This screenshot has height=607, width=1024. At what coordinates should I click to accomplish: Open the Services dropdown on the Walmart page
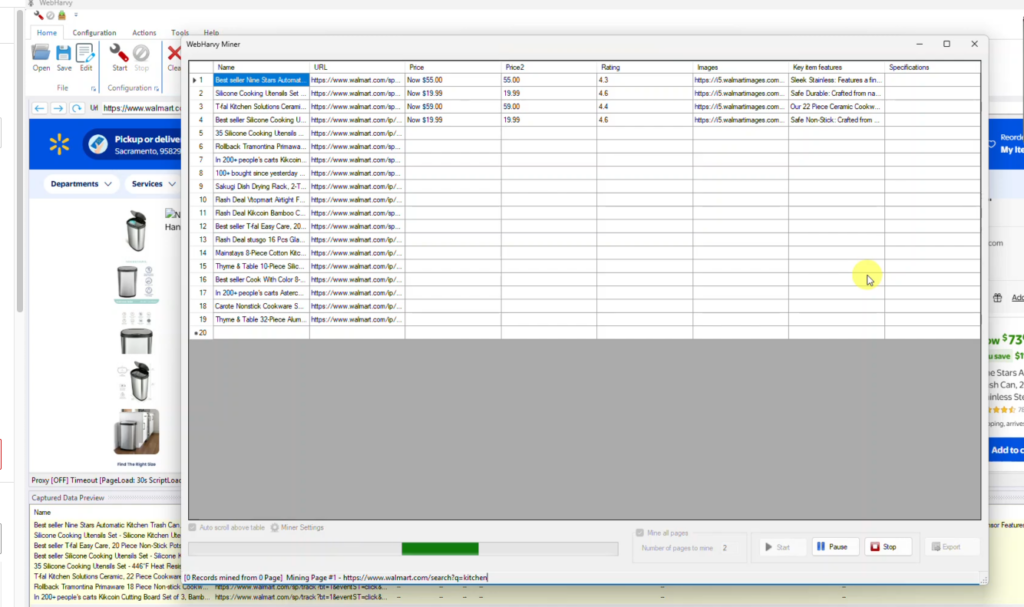[x=151, y=183]
